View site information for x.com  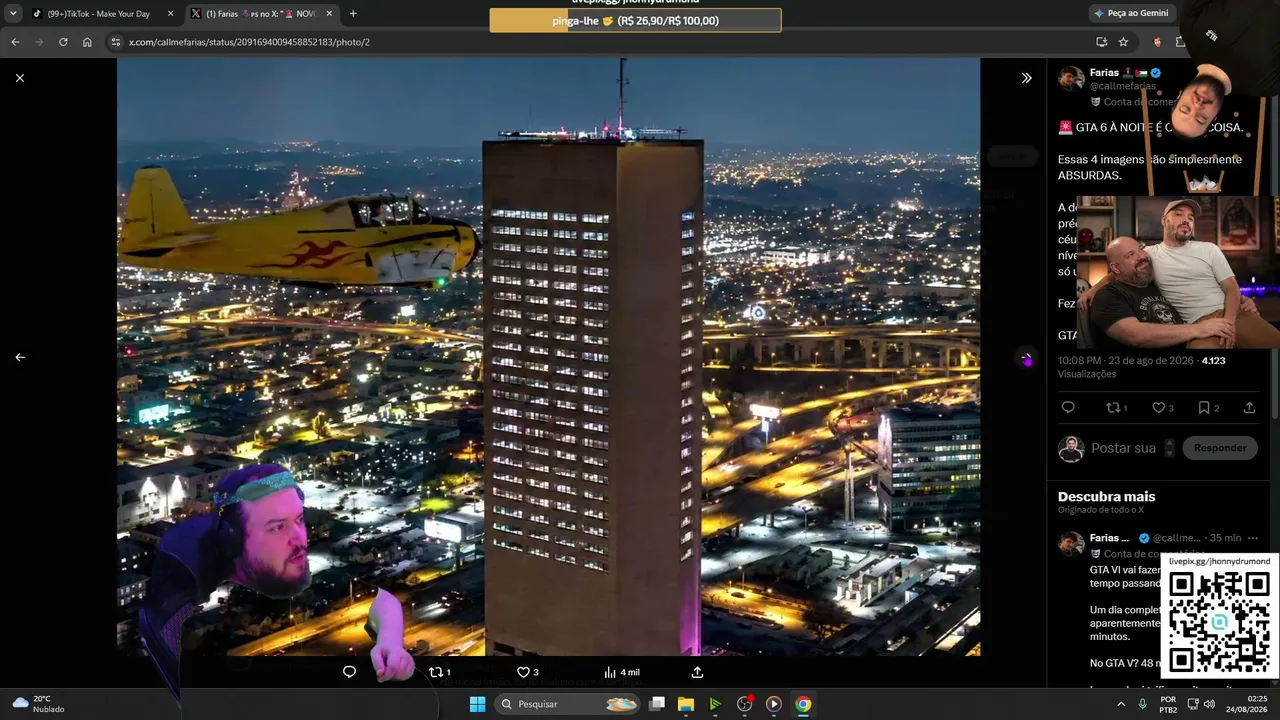[x=116, y=42]
